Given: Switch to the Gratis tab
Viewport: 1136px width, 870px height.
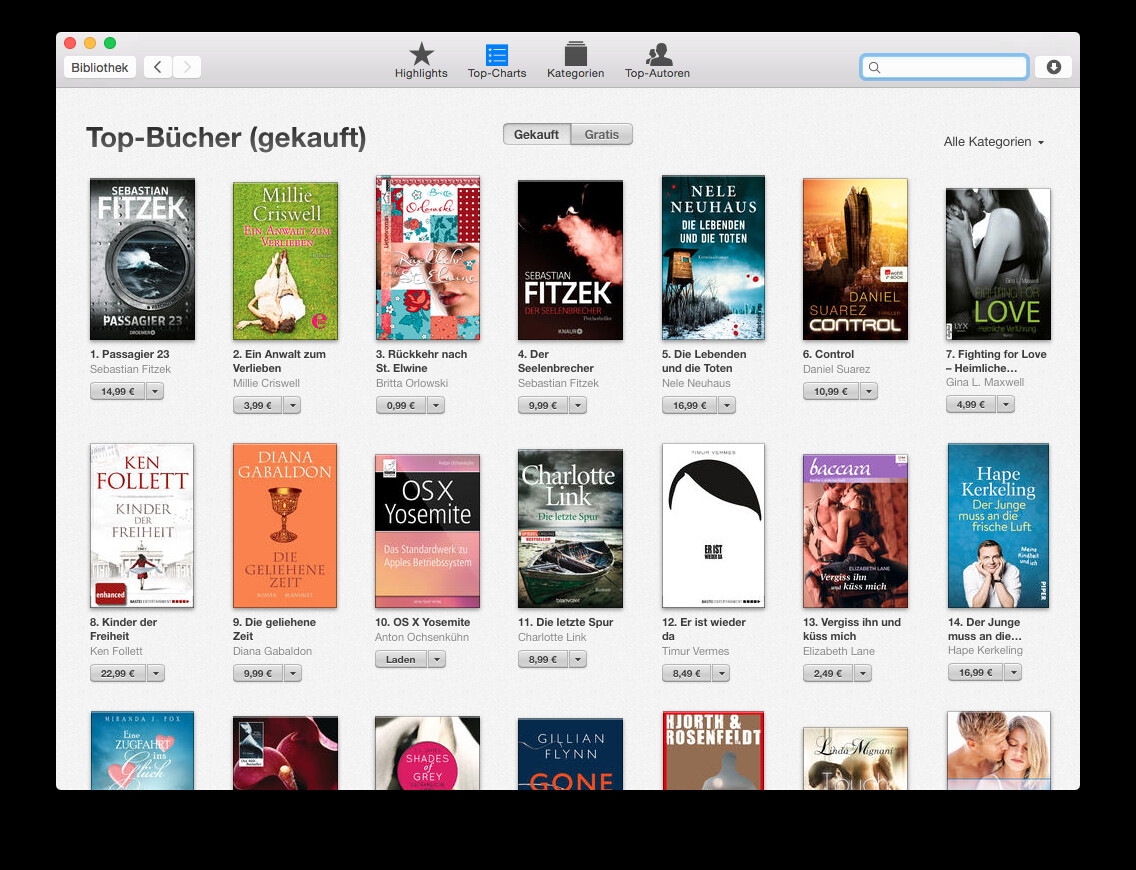Looking at the screenshot, I should click(x=601, y=133).
